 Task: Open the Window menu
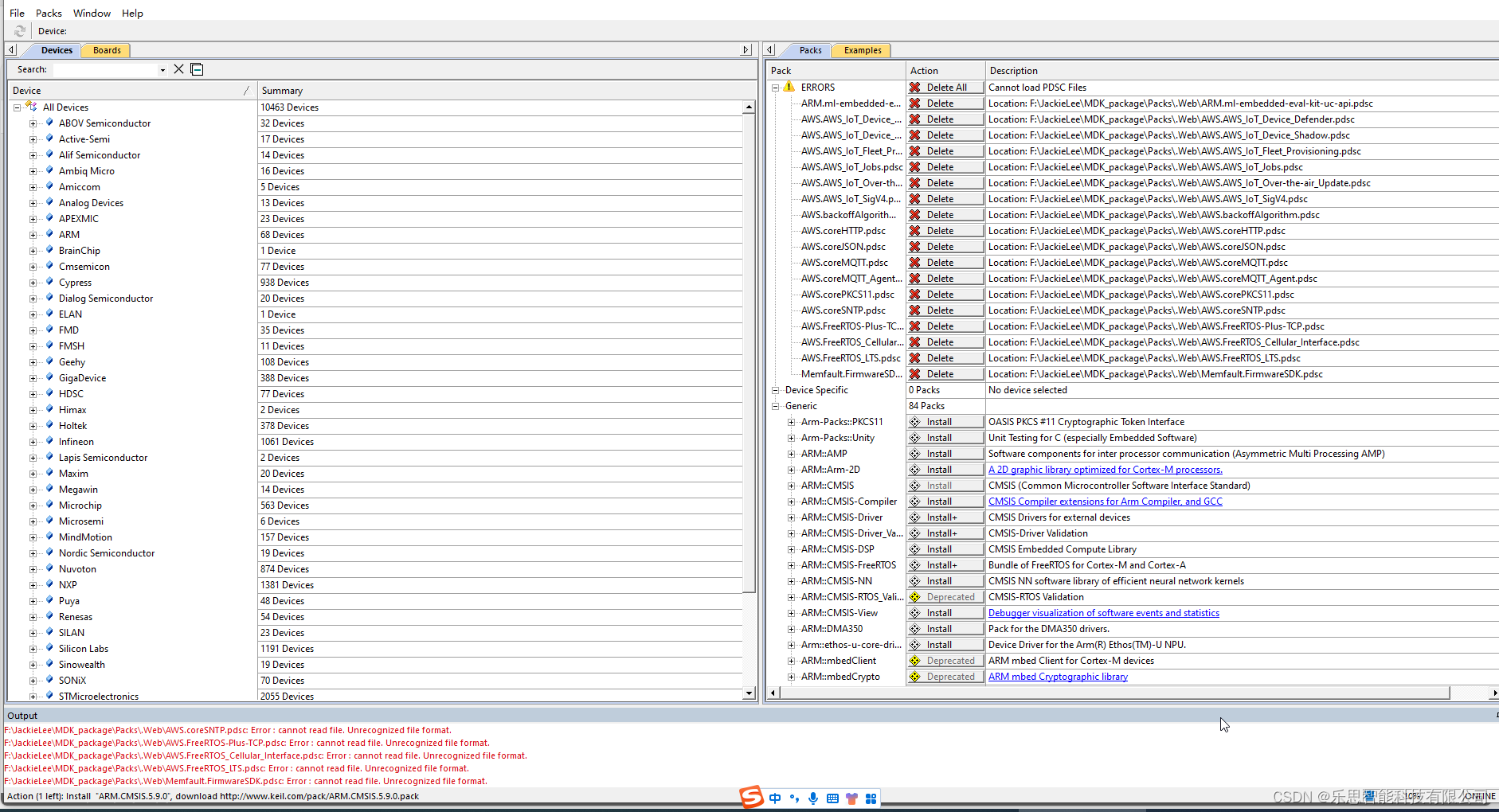coord(92,13)
